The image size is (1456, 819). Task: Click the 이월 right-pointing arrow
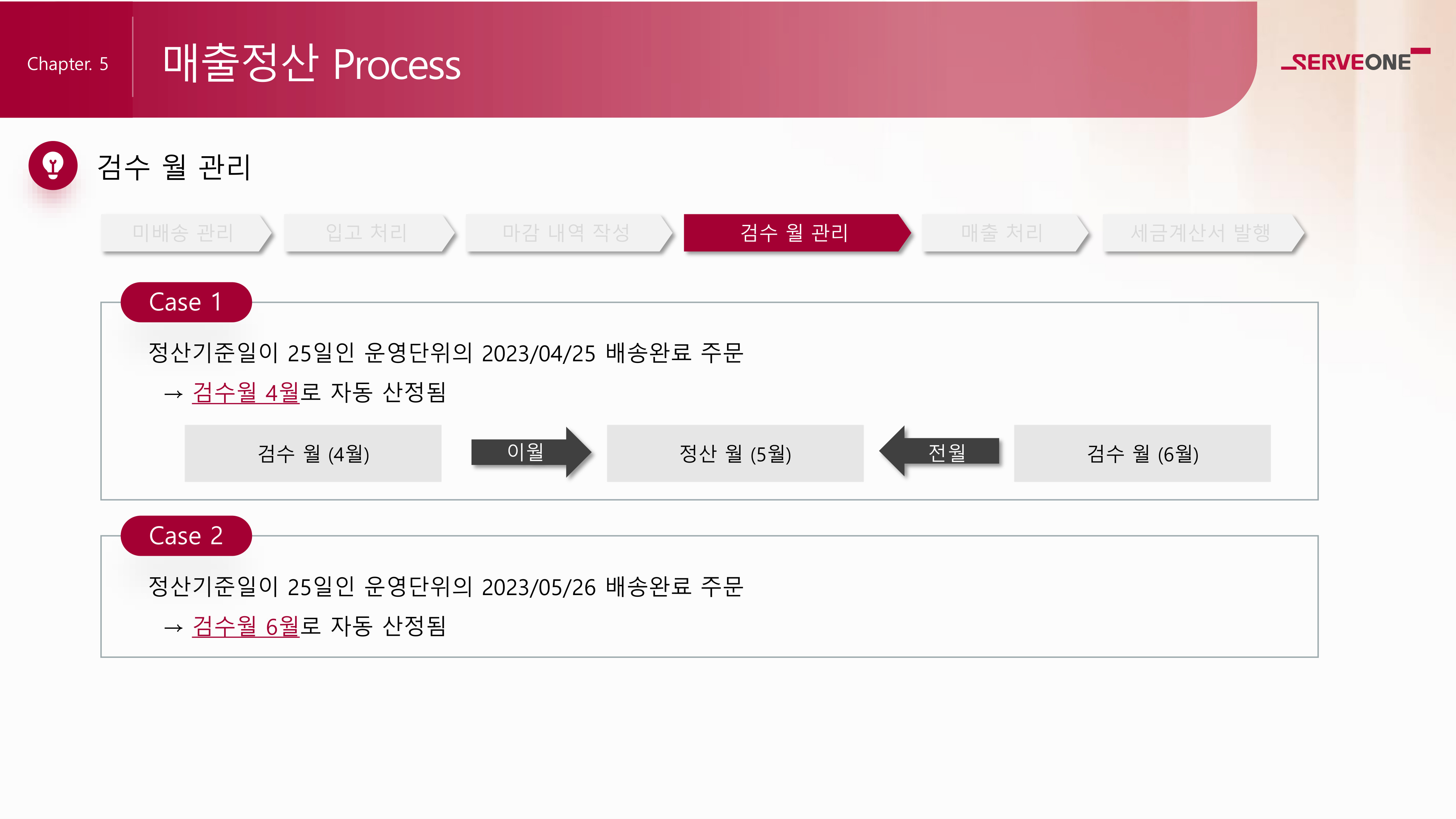531,452
